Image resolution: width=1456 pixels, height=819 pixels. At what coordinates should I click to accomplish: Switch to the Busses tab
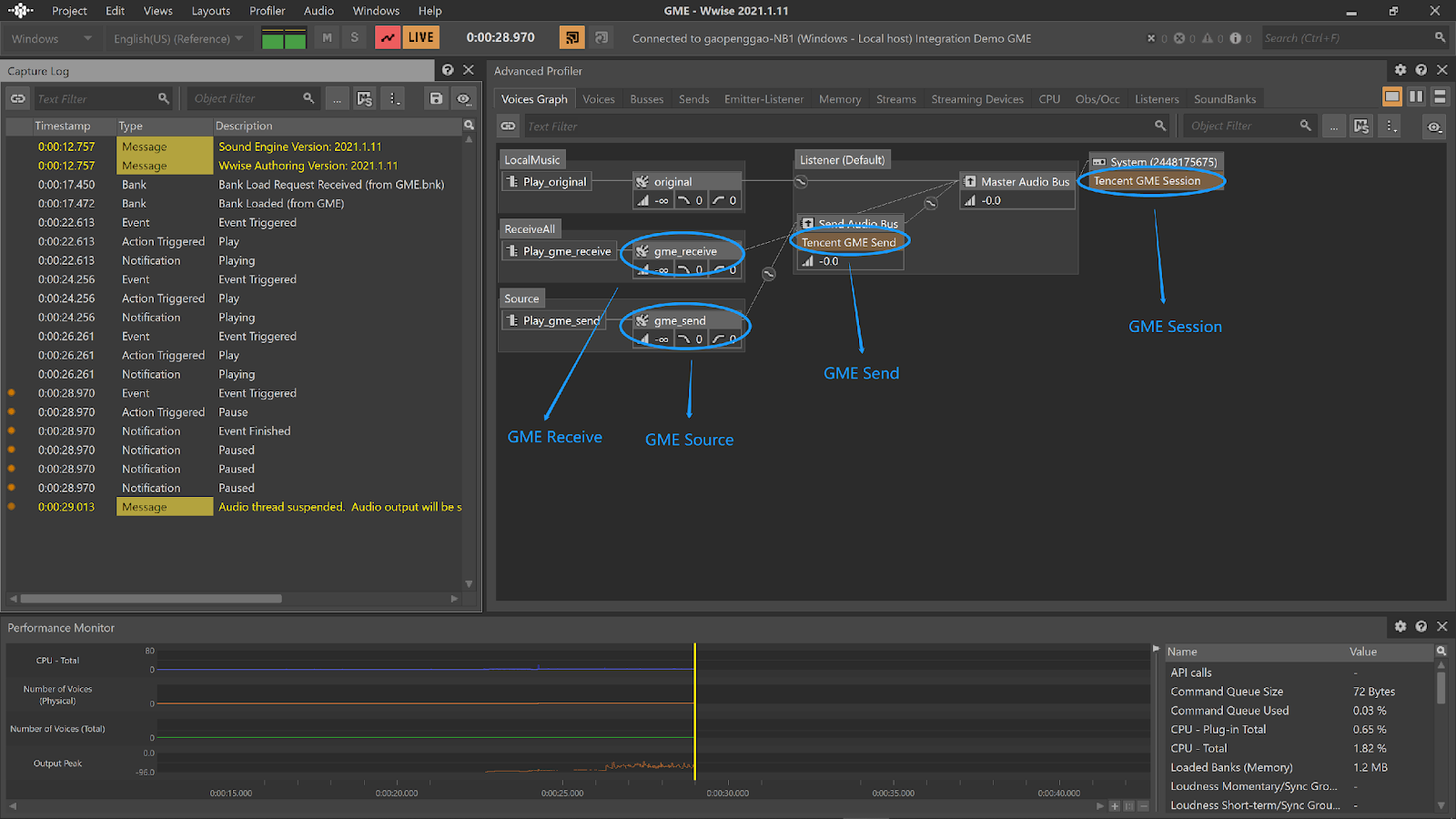(x=647, y=99)
